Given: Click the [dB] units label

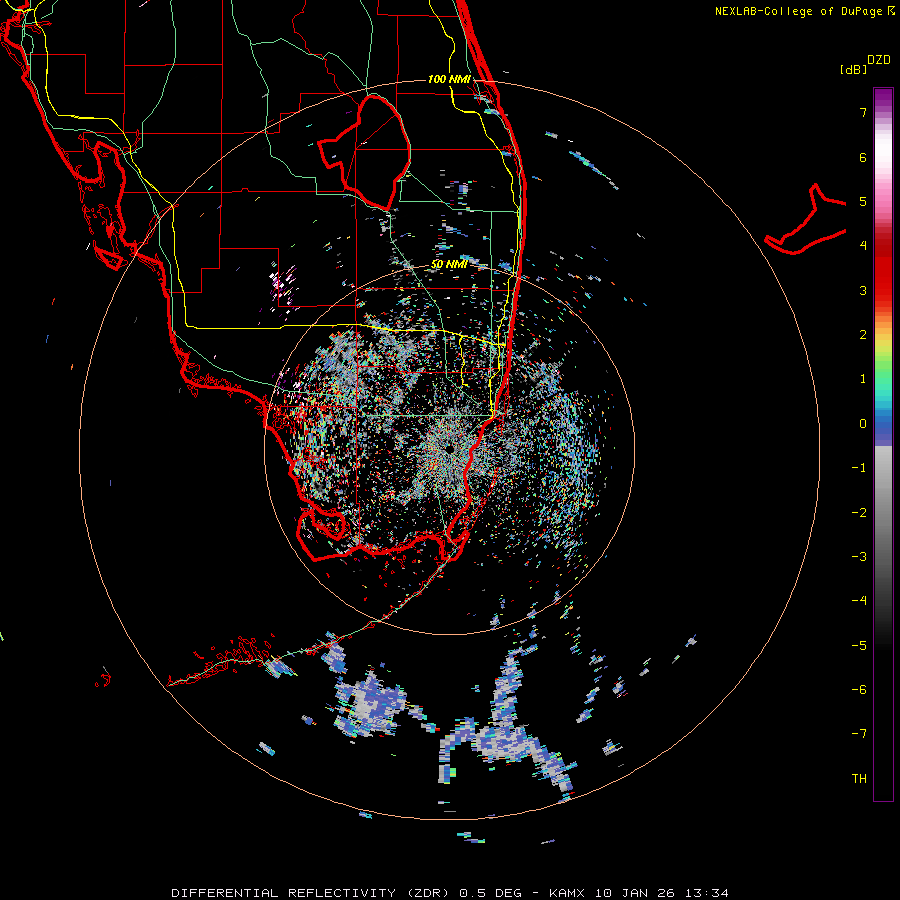Looking at the screenshot, I should pyautogui.click(x=853, y=69).
